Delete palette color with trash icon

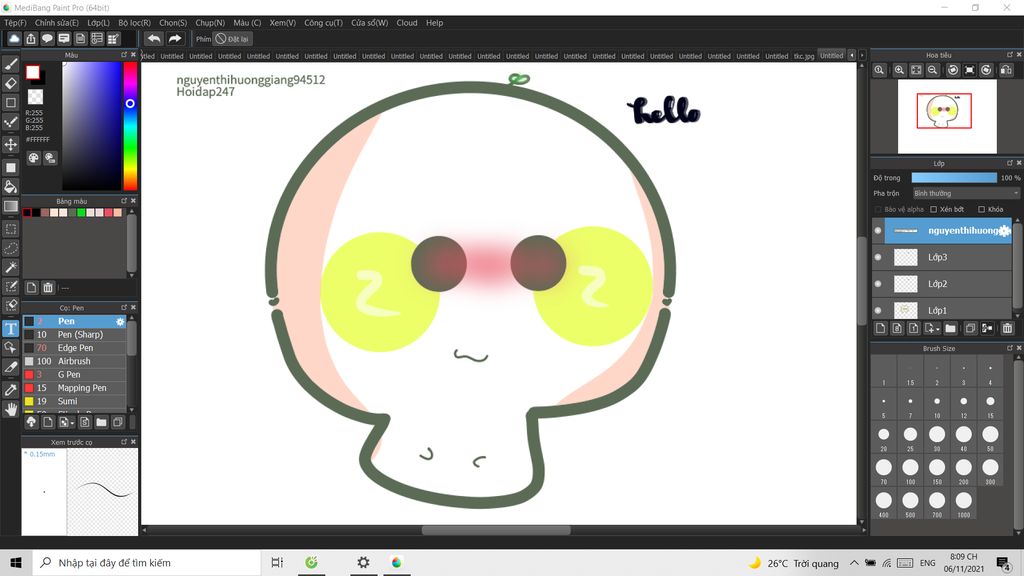(x=48, y=287)
